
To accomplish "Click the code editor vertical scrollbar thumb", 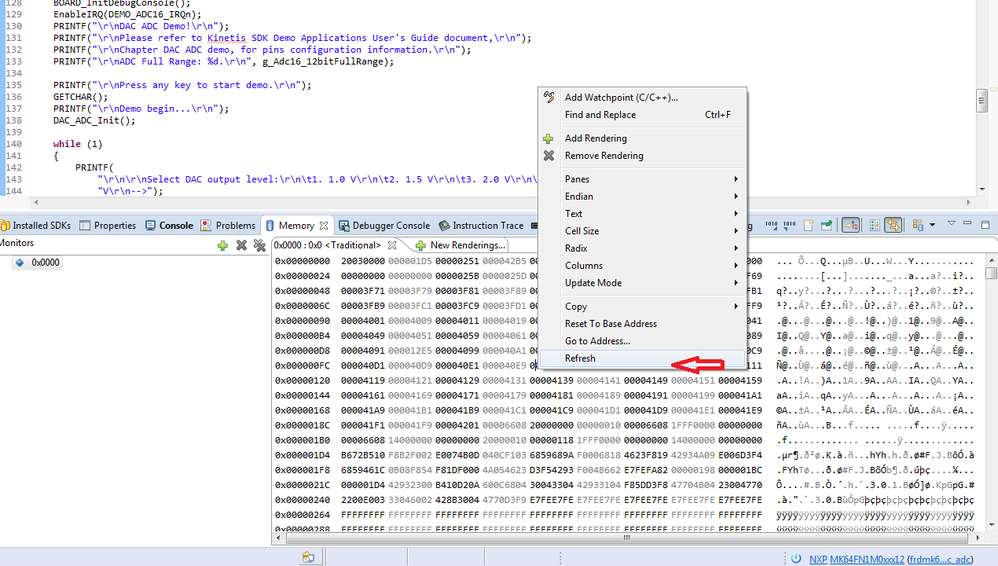I will pos(981,101).
